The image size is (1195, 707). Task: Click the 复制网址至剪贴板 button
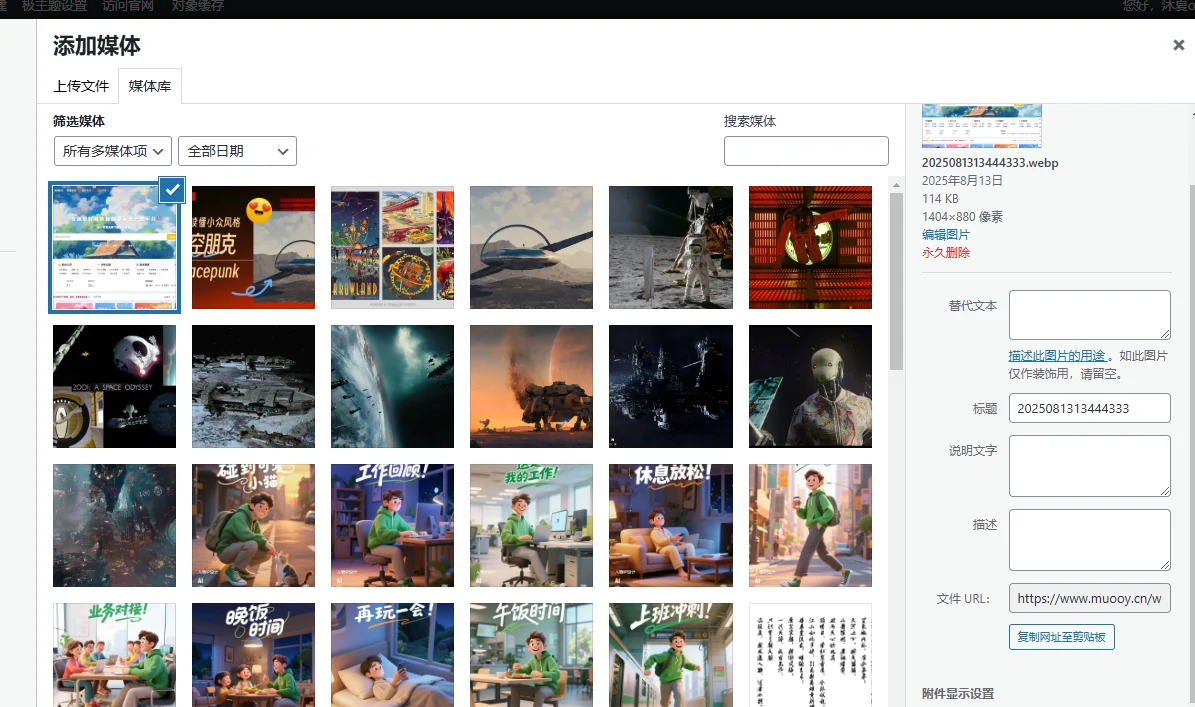(1062, 637)
